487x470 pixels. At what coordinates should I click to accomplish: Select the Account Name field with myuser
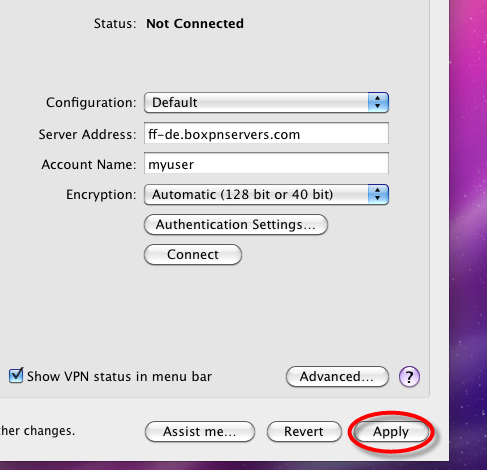coord(266,163)
